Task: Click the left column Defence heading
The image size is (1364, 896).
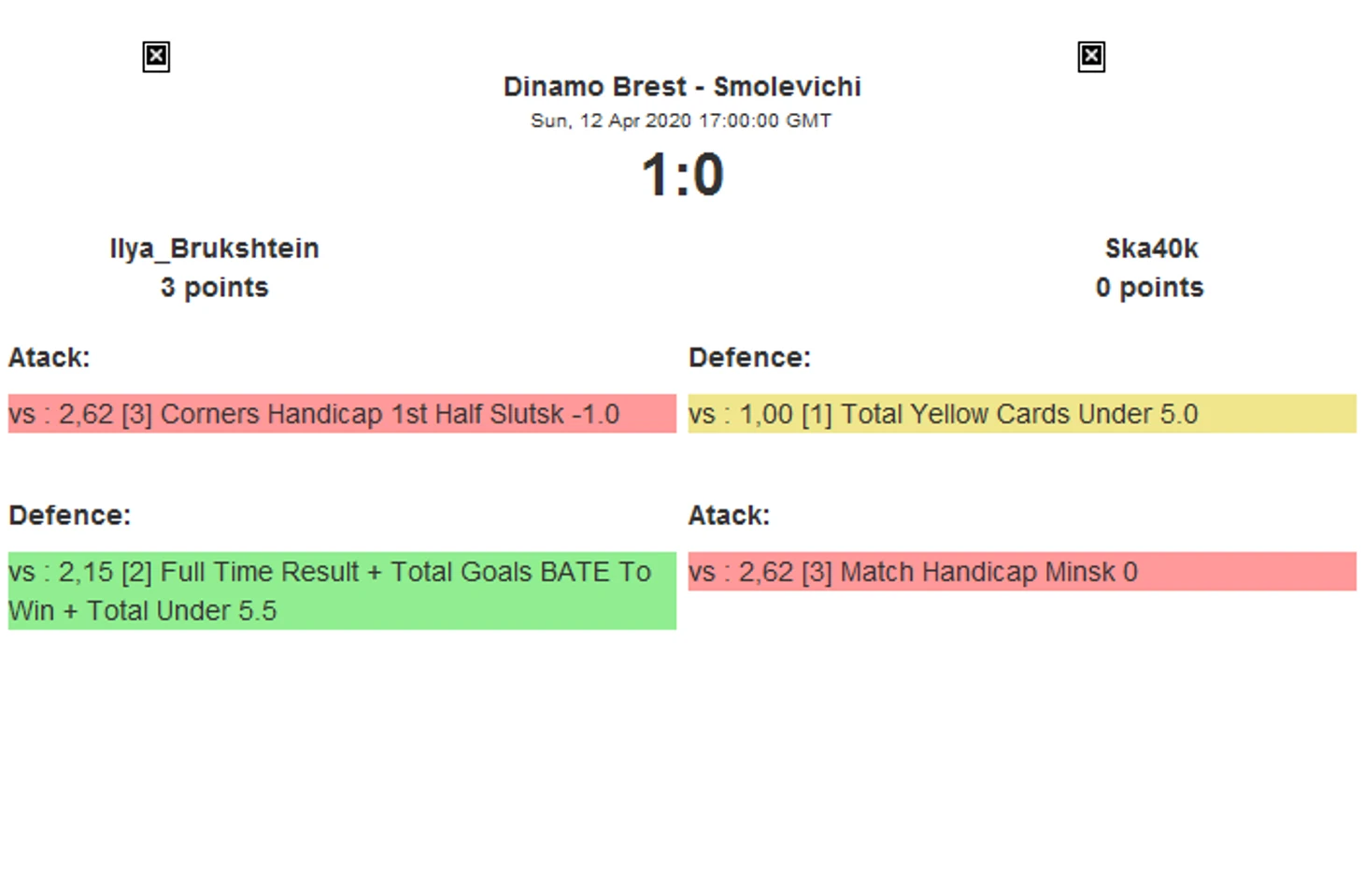Action: [70, 516]
